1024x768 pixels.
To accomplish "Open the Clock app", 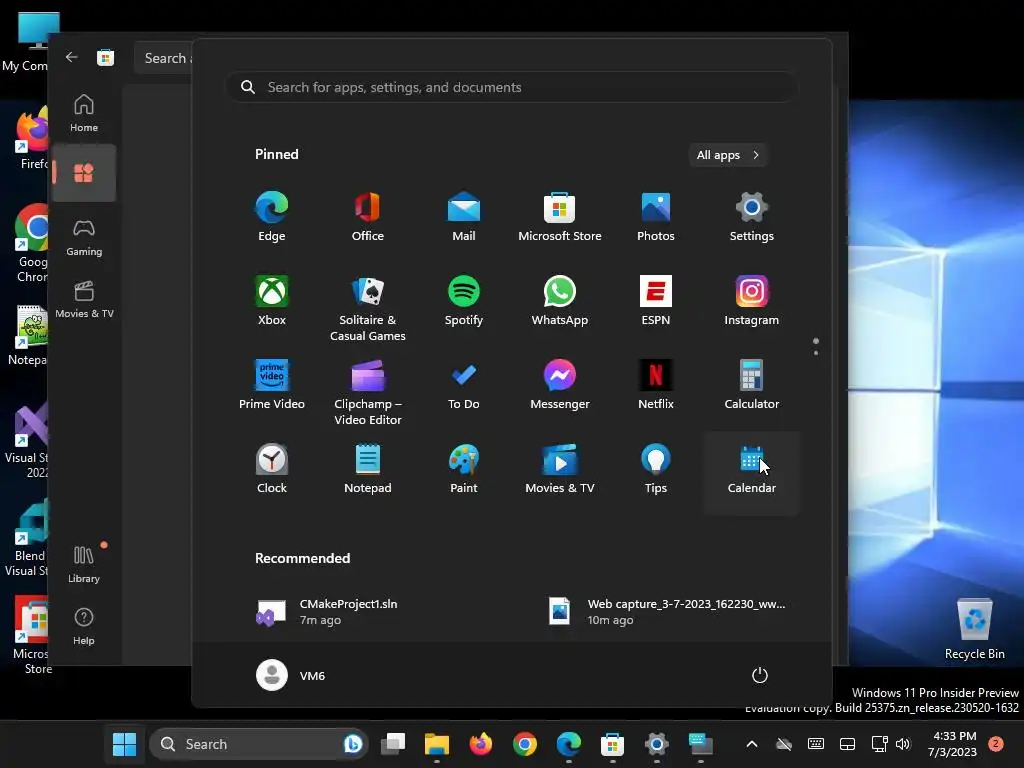I will click(x=272, y=469).
